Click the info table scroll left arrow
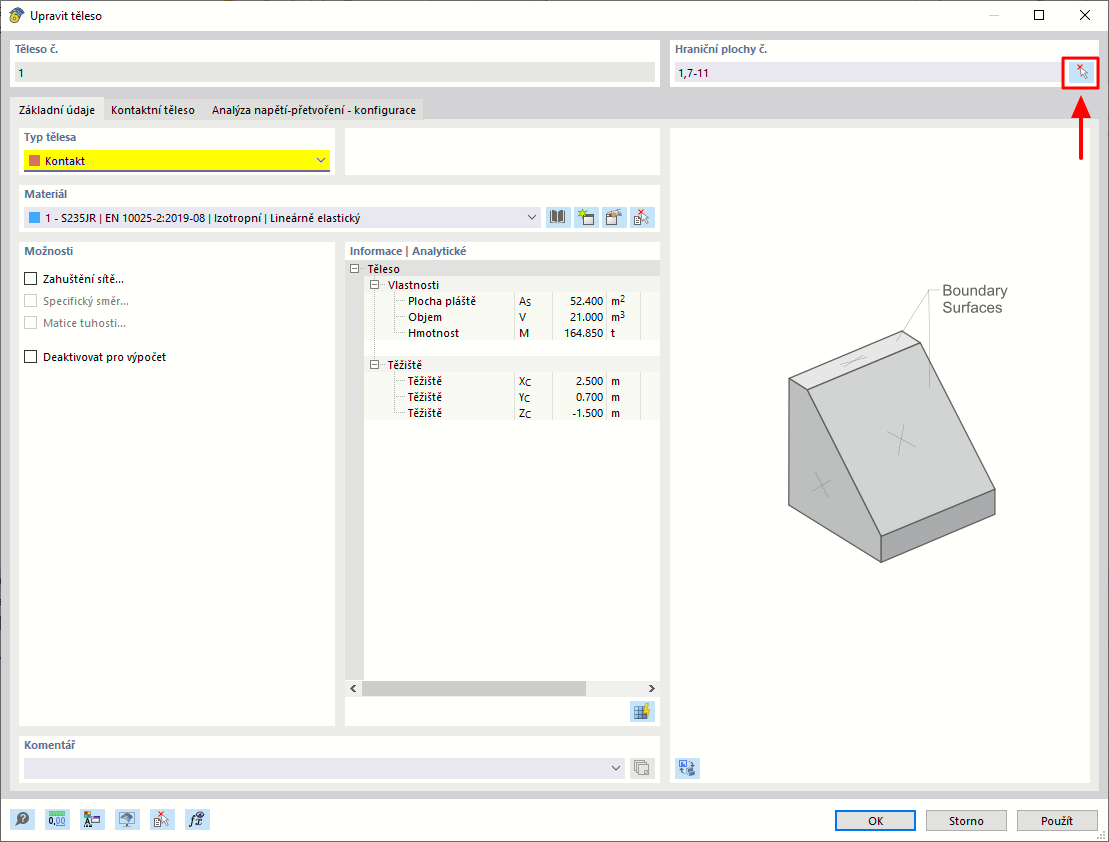Screen dimensions: 1109x842 point(354,688)
